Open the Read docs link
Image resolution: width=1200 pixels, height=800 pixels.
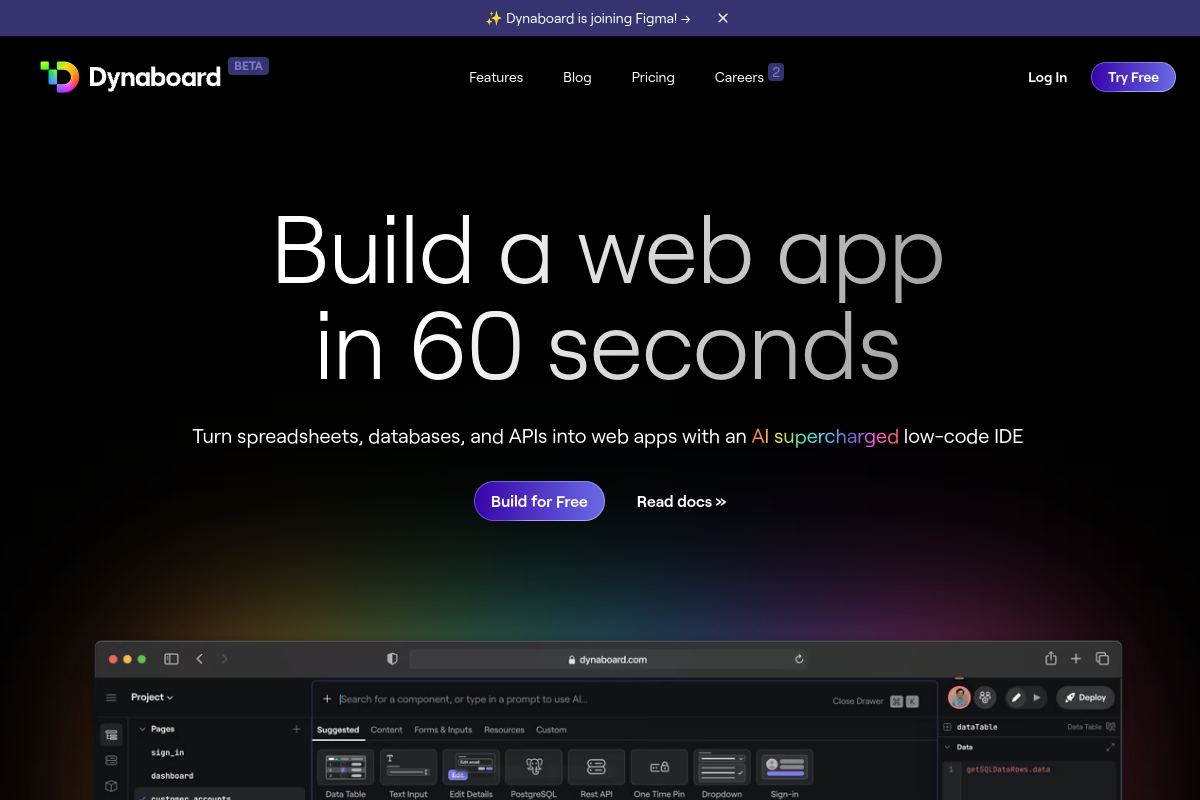coord(681,501)
